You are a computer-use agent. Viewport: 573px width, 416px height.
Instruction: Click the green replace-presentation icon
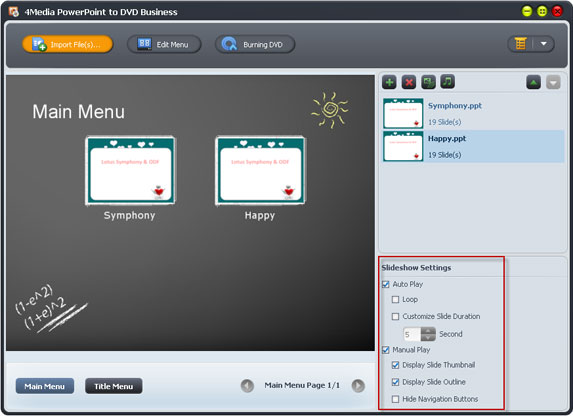pos(428,82)
